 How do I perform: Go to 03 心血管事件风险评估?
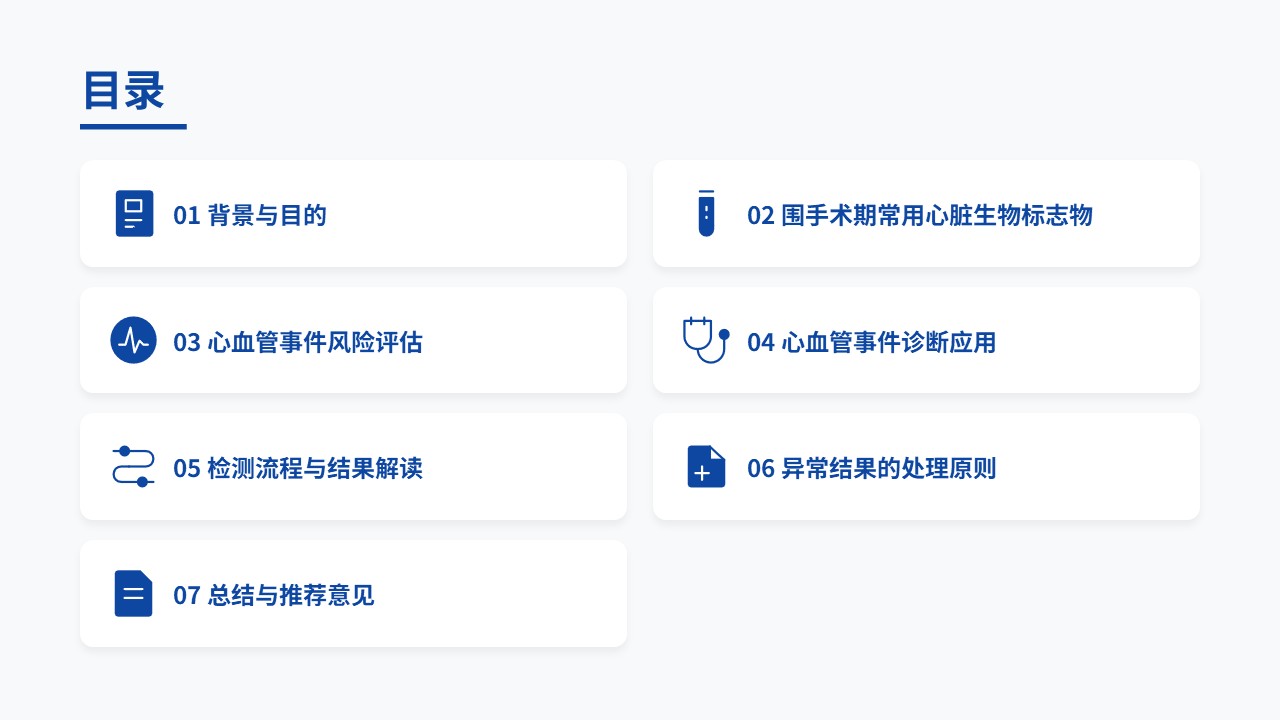point(298,342)
